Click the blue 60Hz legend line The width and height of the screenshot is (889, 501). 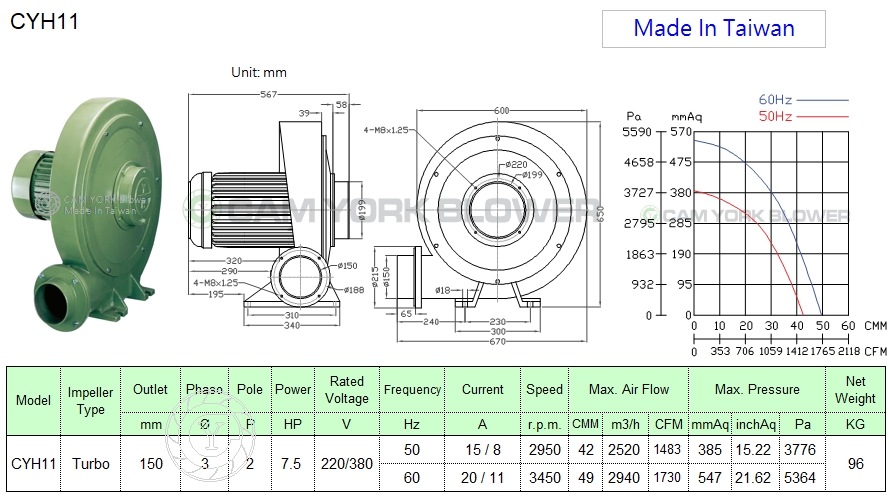click(822, 100)
